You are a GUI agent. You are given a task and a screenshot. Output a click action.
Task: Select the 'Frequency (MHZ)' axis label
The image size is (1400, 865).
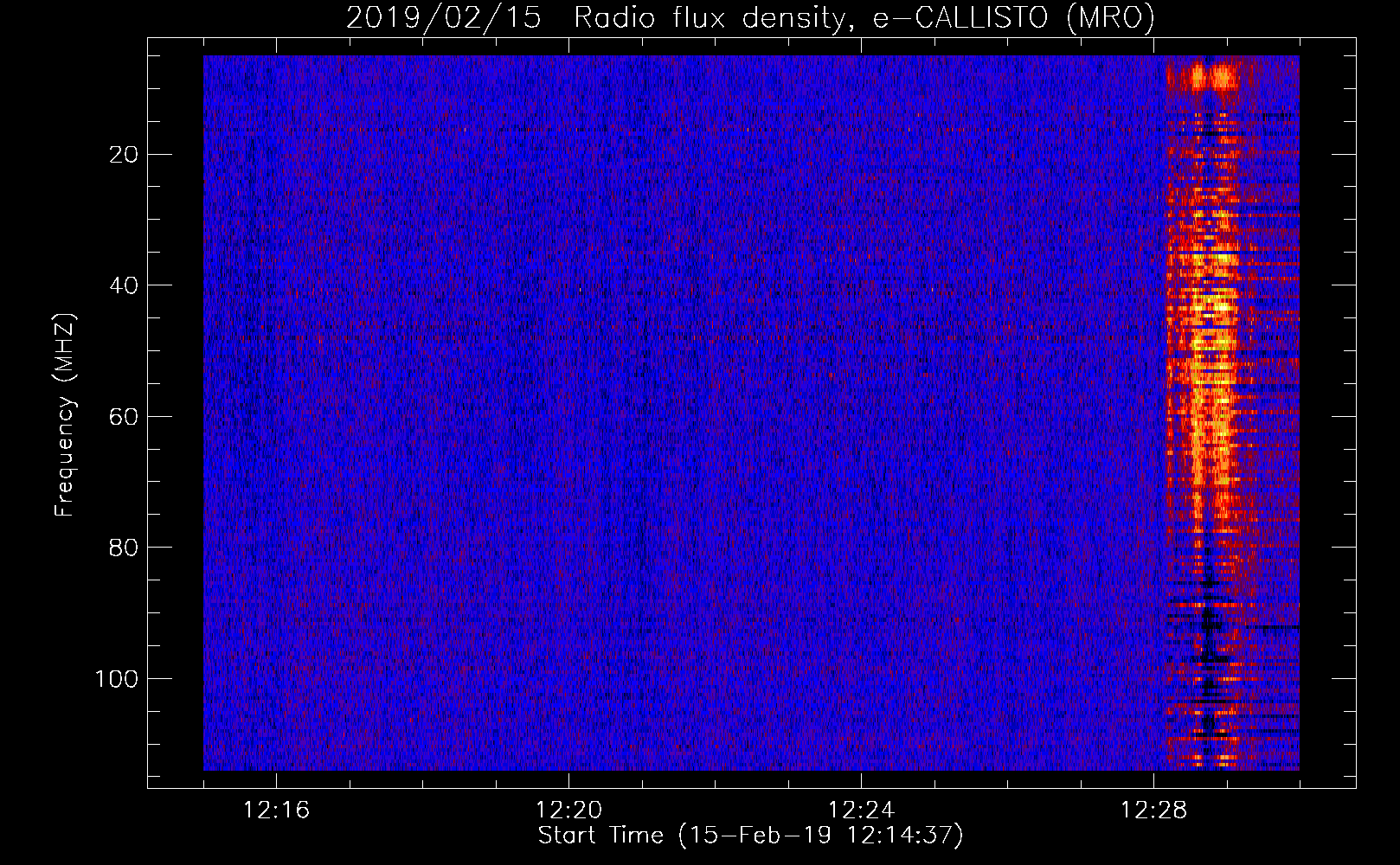pos(65,415)
